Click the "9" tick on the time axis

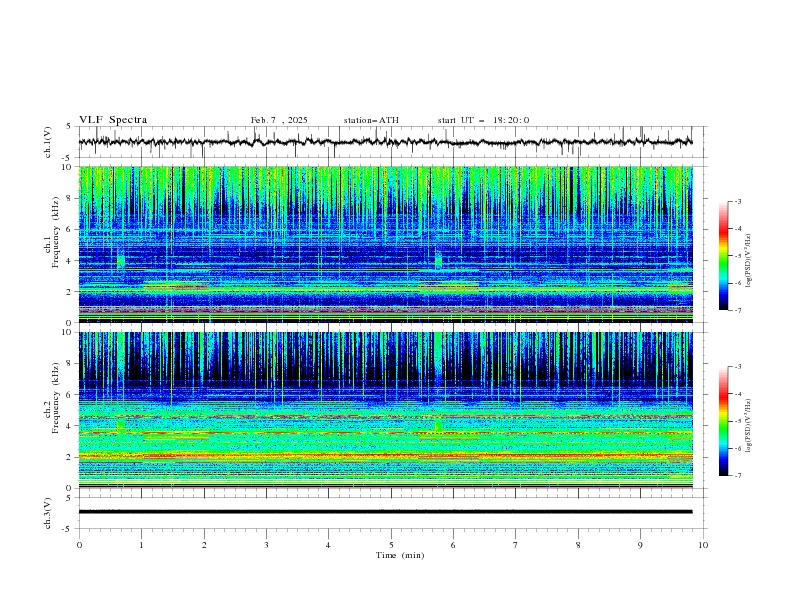pyautogui.click(x=641, y=545)
